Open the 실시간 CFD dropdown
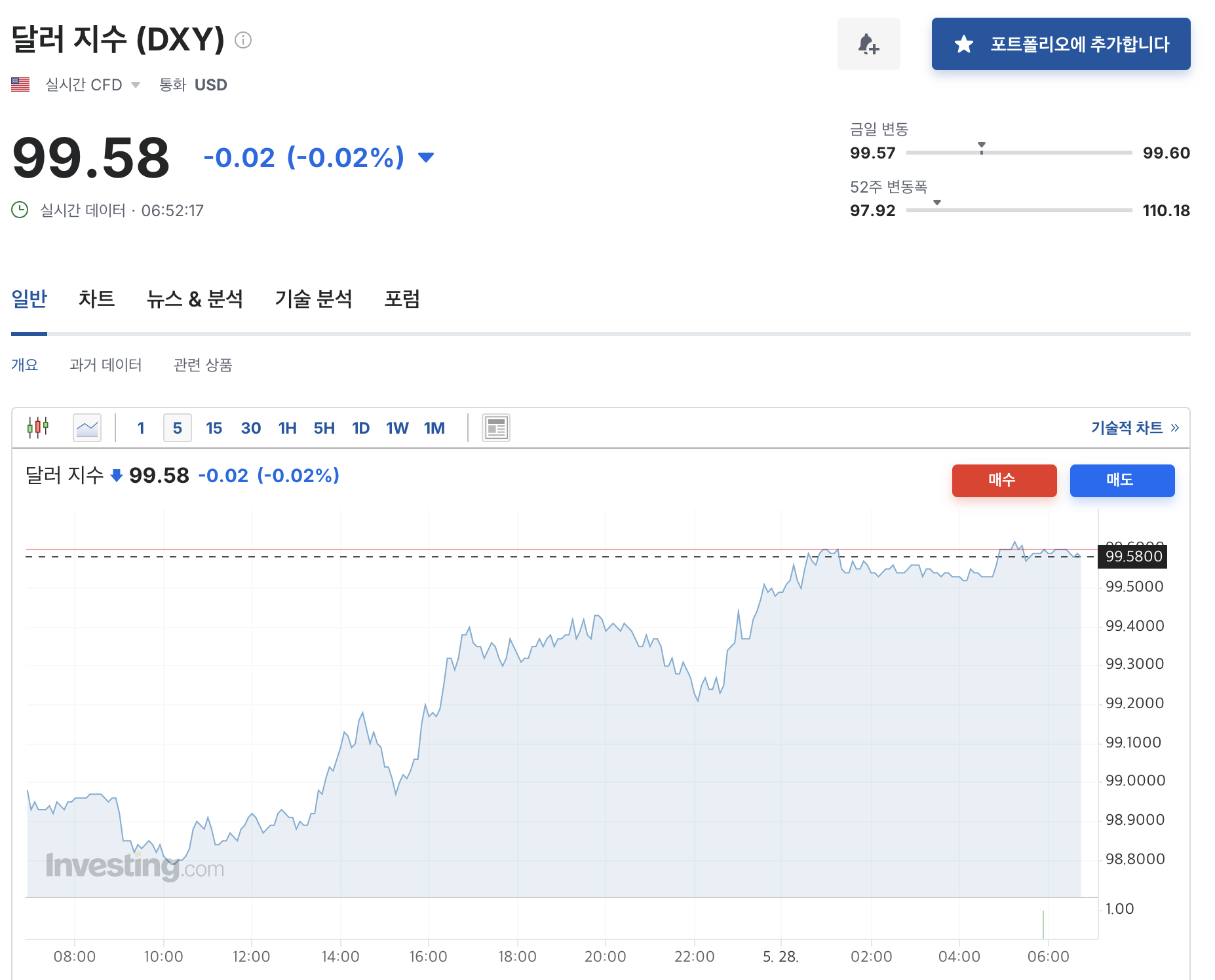1215x980 pixels. tap(92, 85)
